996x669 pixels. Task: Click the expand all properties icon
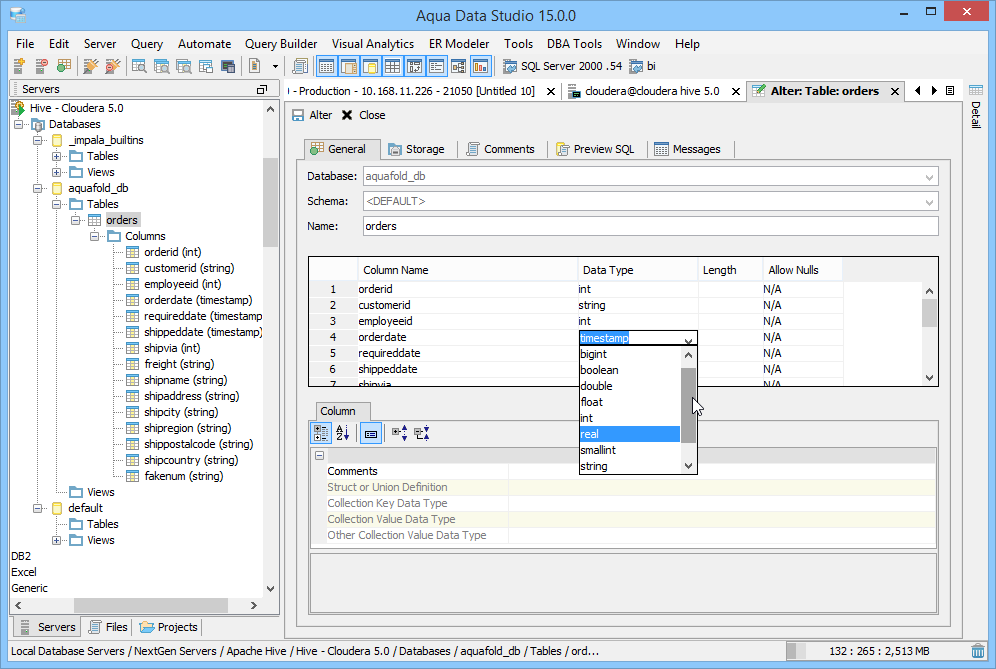point(400,433)
